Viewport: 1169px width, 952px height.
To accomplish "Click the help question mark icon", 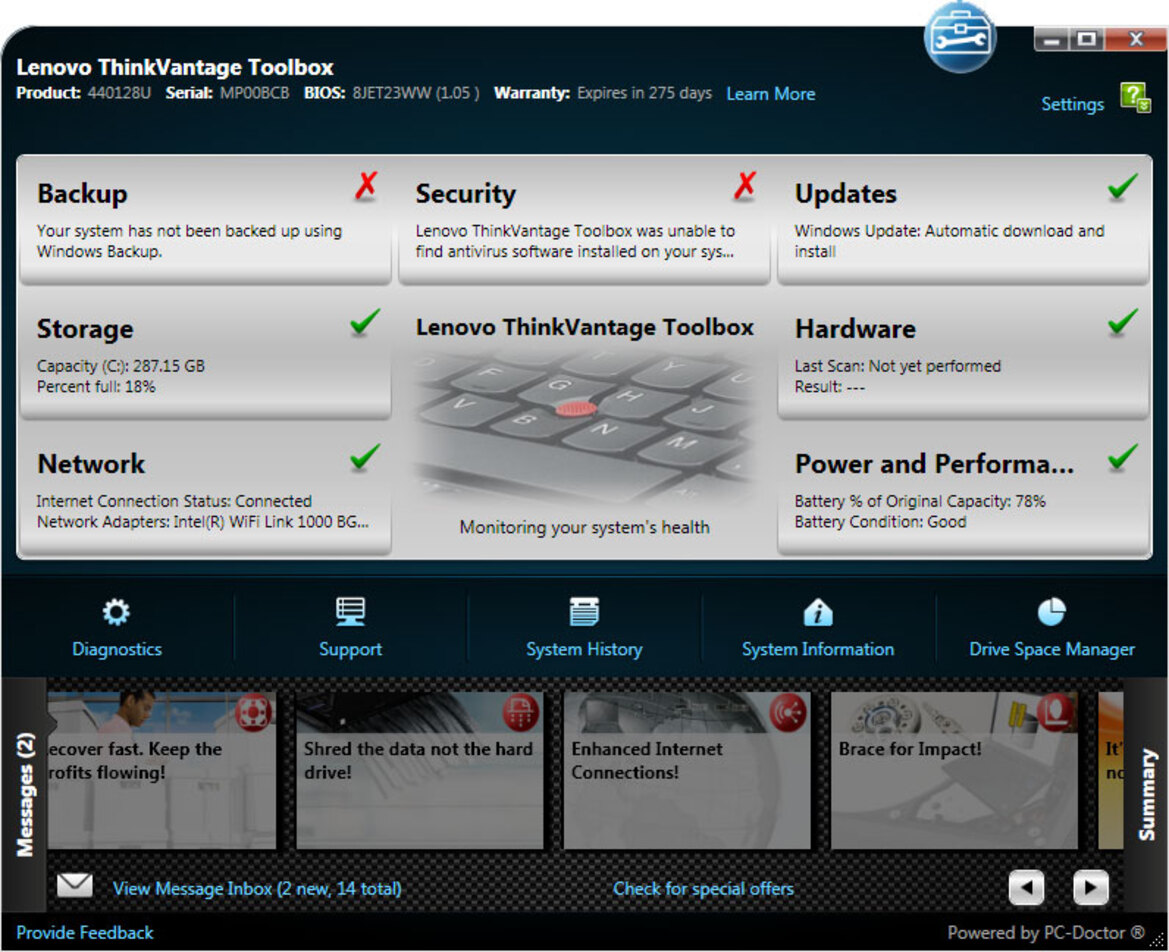I will pyautogui.click(x=1135, y=98).
